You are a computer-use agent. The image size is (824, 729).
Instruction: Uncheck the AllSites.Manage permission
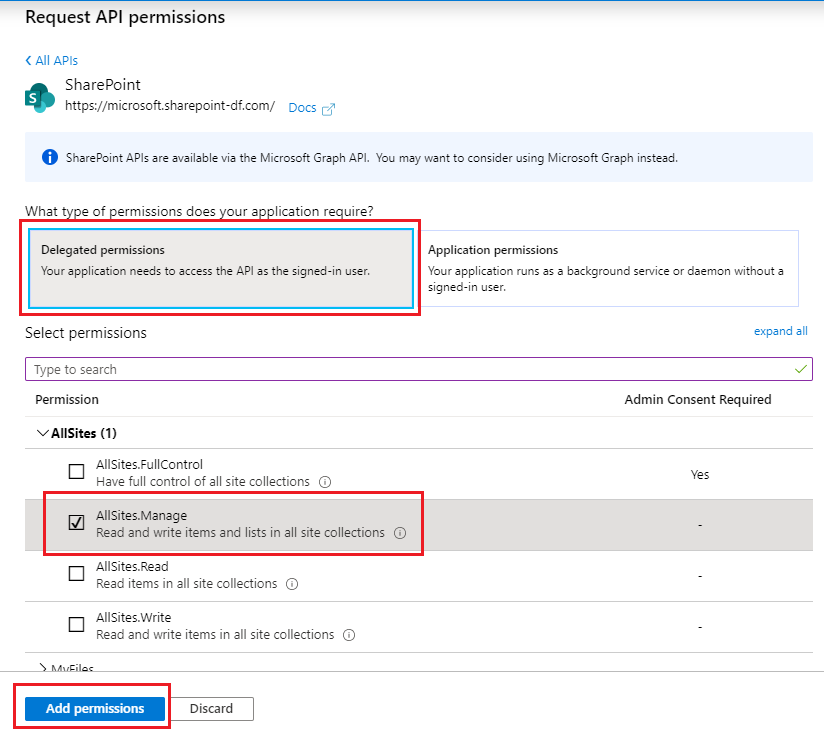click(76, 523)
